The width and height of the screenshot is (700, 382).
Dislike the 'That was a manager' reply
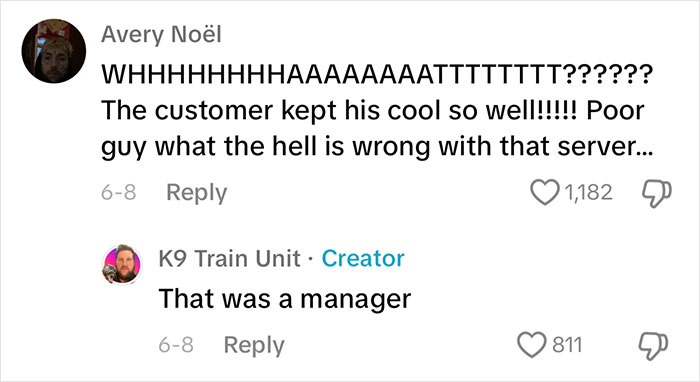tap(653, 346)
